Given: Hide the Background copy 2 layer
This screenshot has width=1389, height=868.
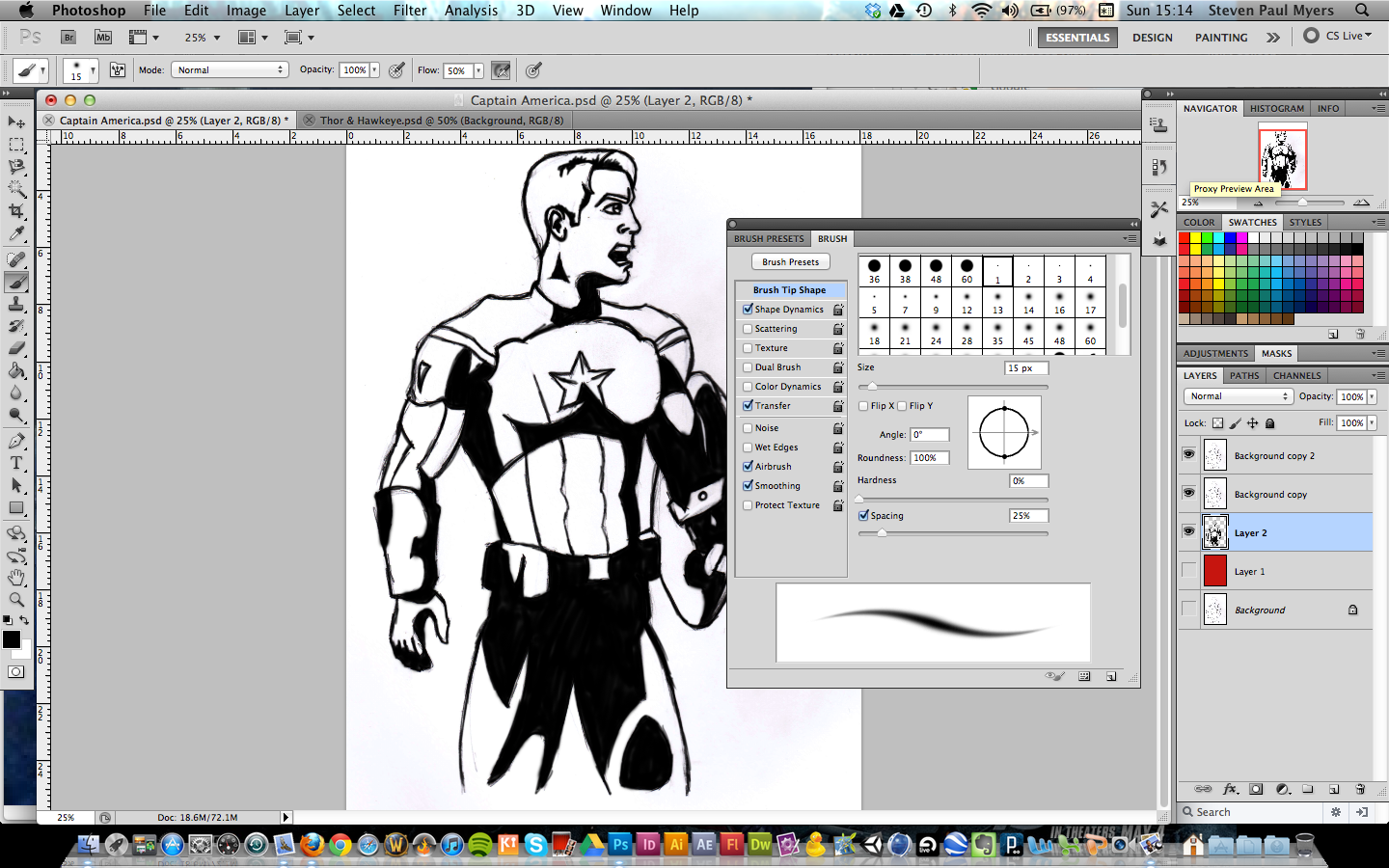Looking at the screenshot, I should click(1188, 454).
